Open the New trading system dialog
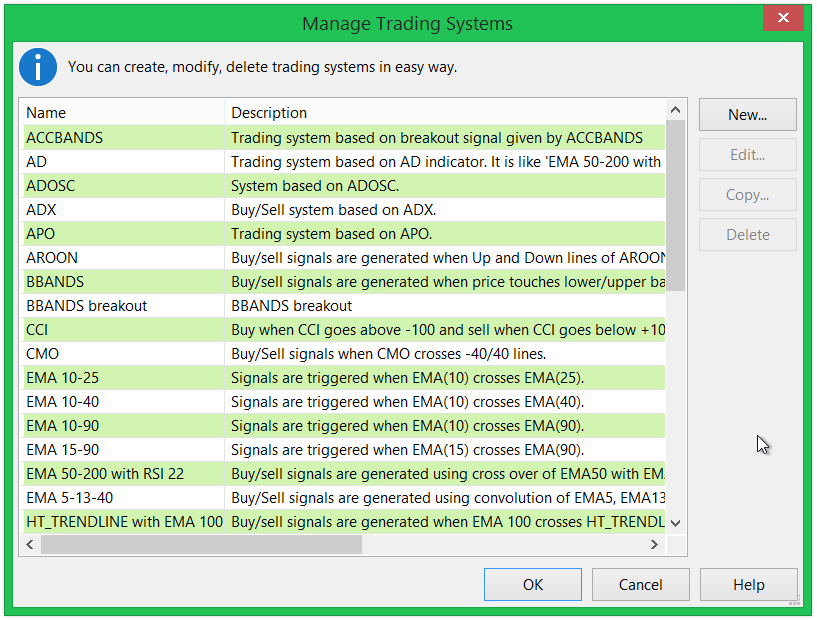 (x=747, y=115)
